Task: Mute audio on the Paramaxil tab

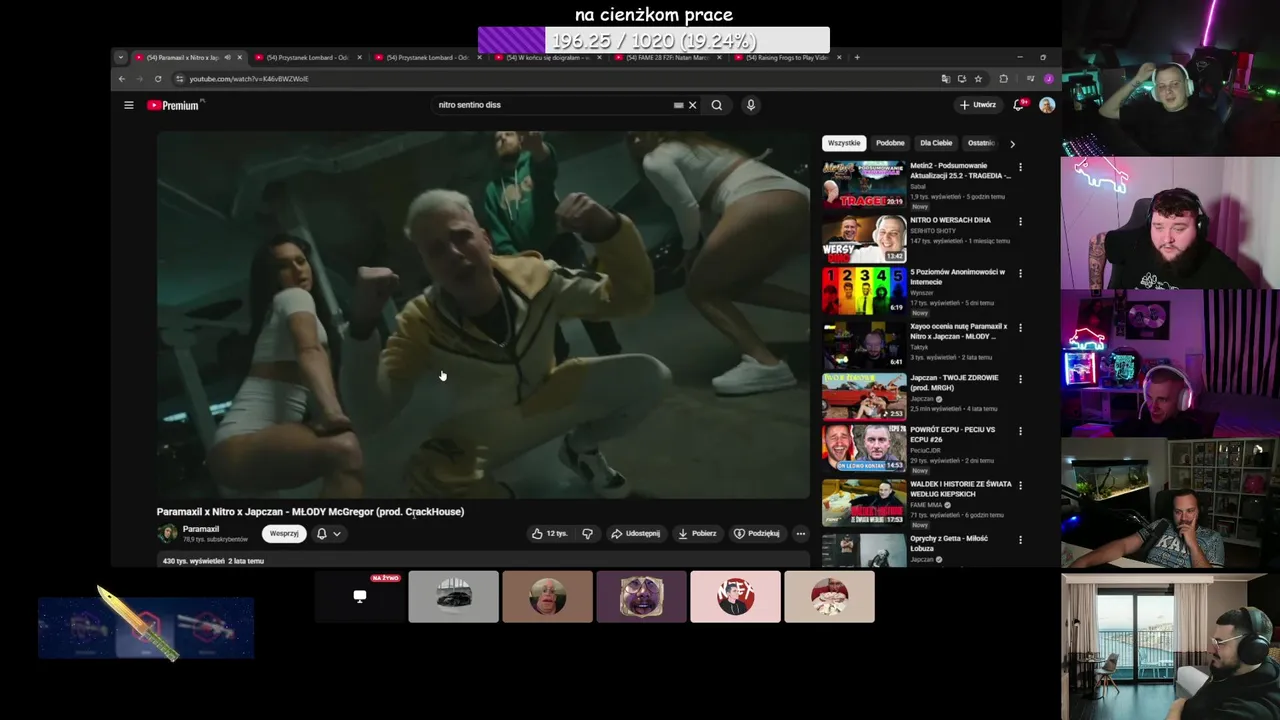Action: pyautogui.click(x=227, y=57)
